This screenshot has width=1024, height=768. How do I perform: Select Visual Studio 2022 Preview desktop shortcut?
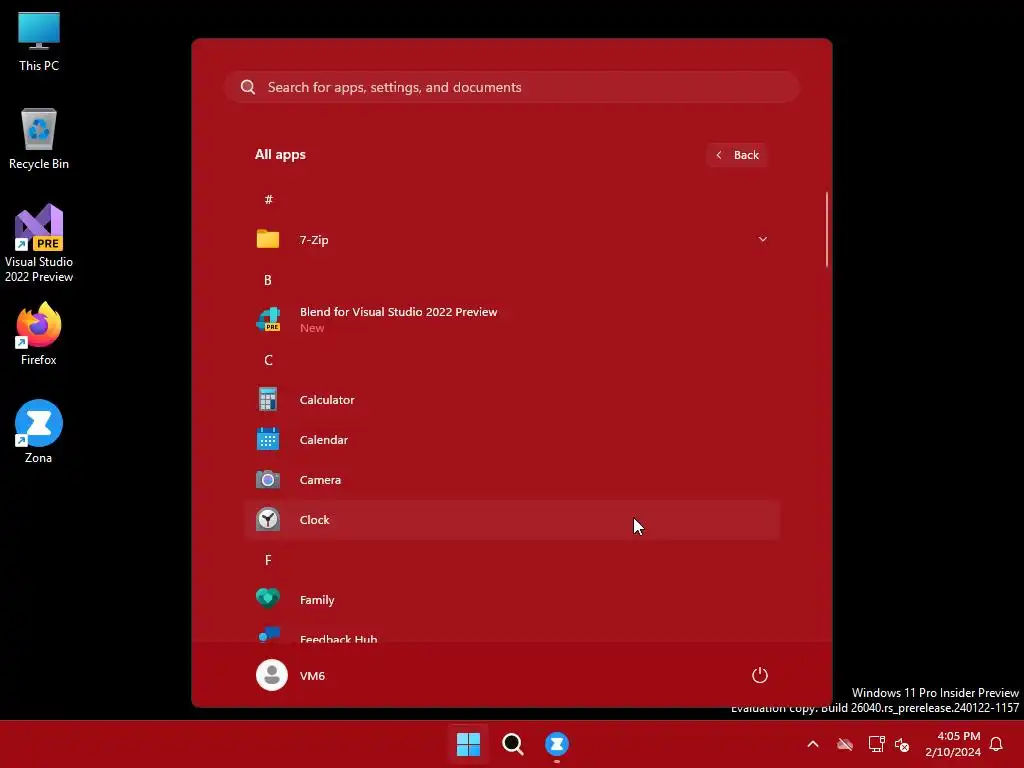pyautogui.click(x=39, y=244)
